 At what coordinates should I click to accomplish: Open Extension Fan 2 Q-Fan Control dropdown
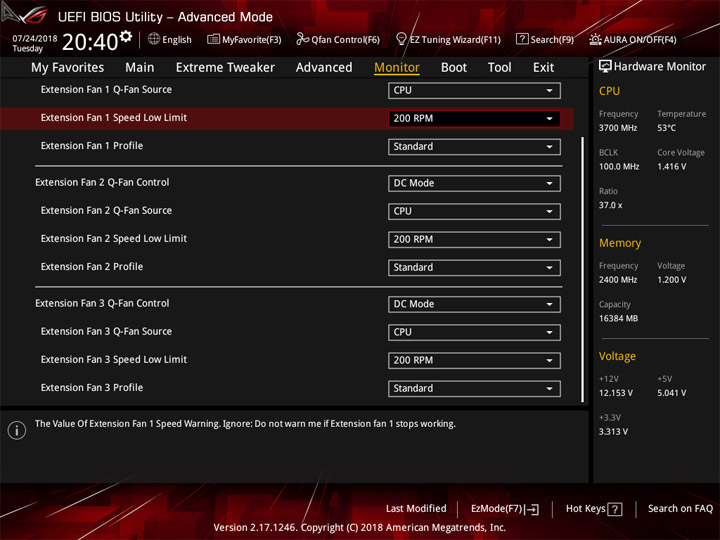pyautogui.click(x=474, y=183)
